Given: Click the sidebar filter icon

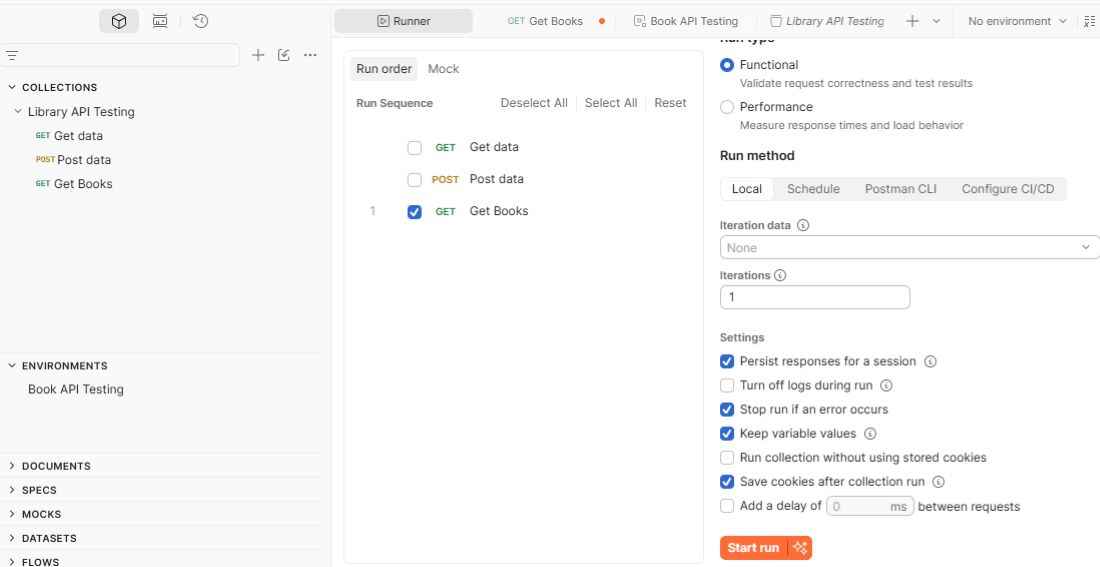Looking at the screenshot, I should 12,55.
